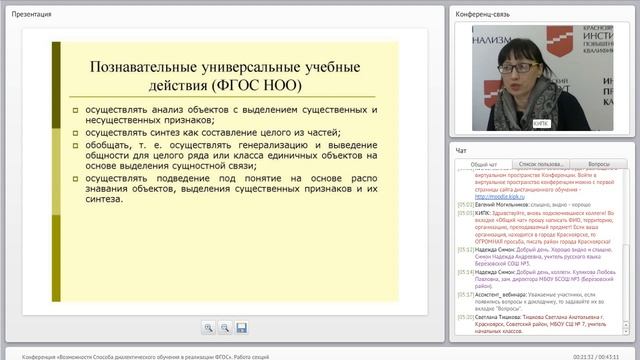Open the Вопросы tab
The image size is (640, 360).
[x=599, y=164]
